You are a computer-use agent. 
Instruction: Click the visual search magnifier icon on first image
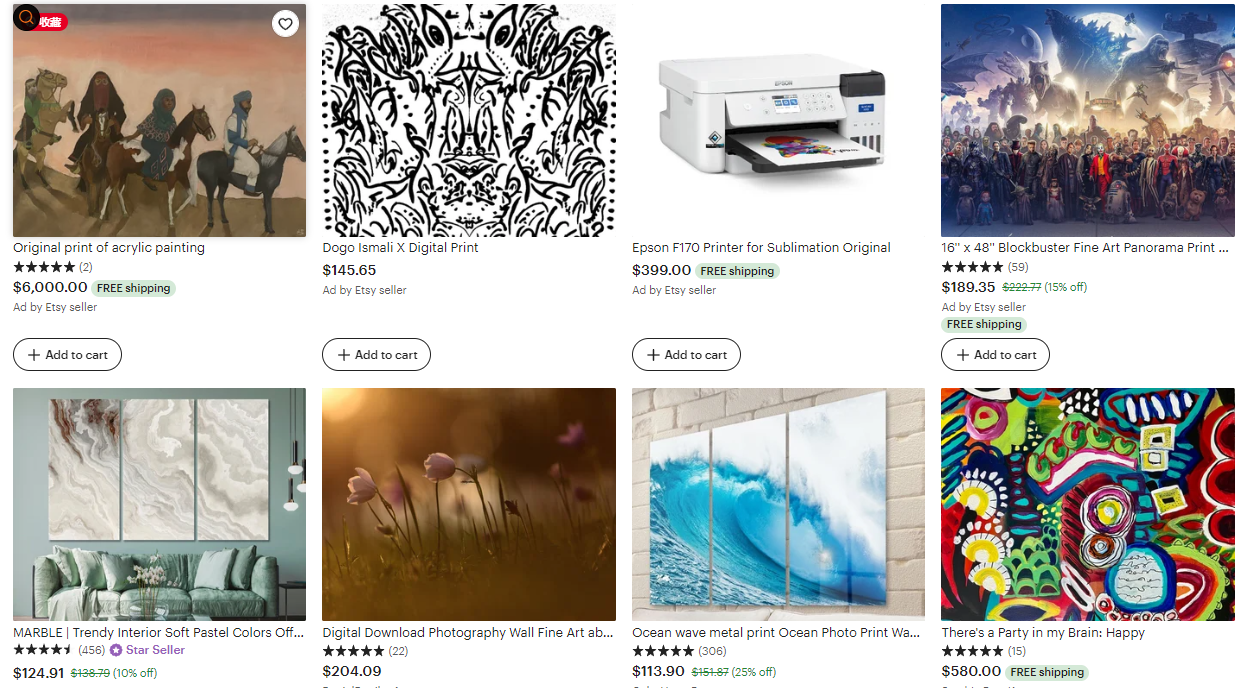(x=26, y=18)
